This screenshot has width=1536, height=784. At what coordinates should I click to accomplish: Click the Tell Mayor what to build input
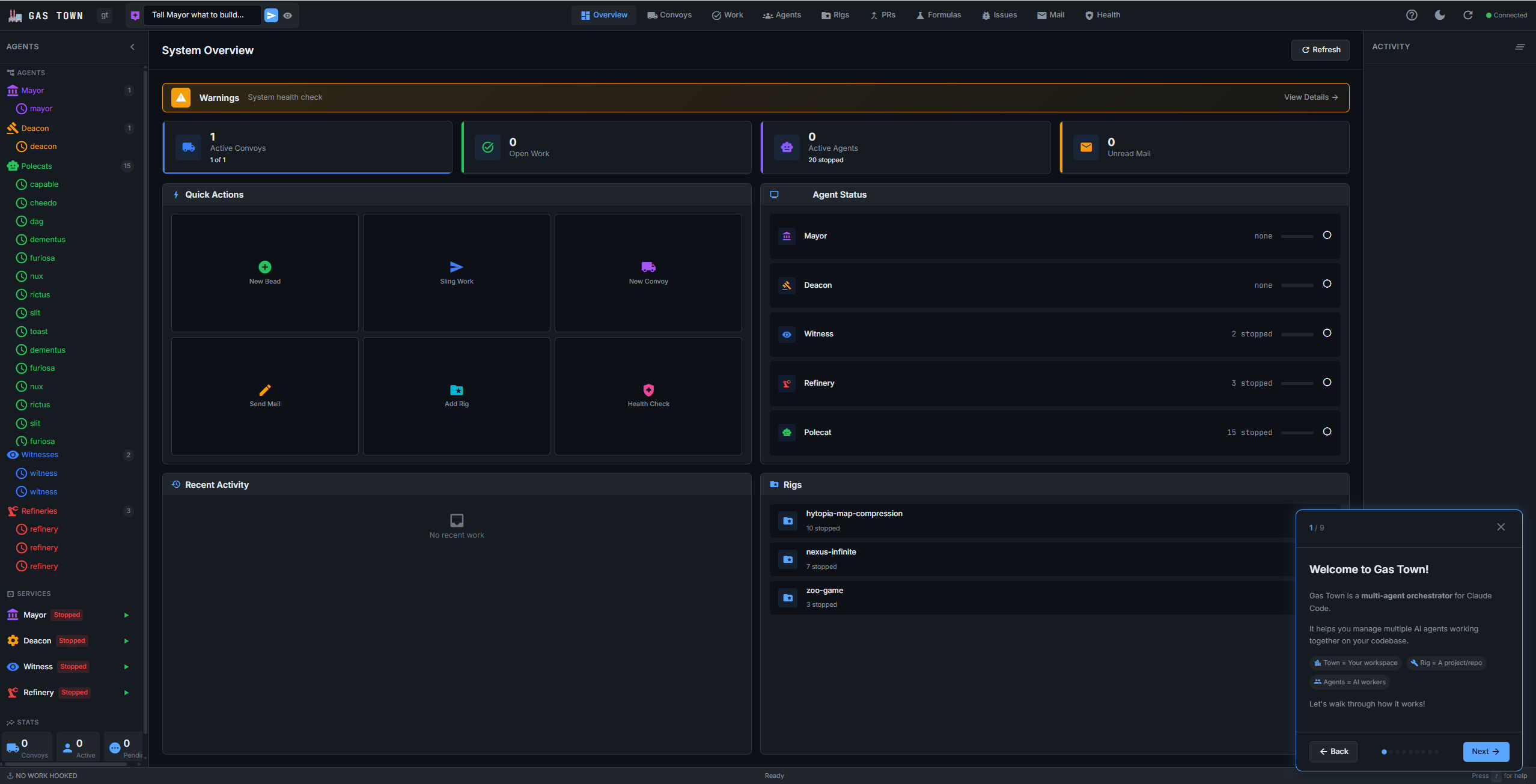click(x=203, y=15)
